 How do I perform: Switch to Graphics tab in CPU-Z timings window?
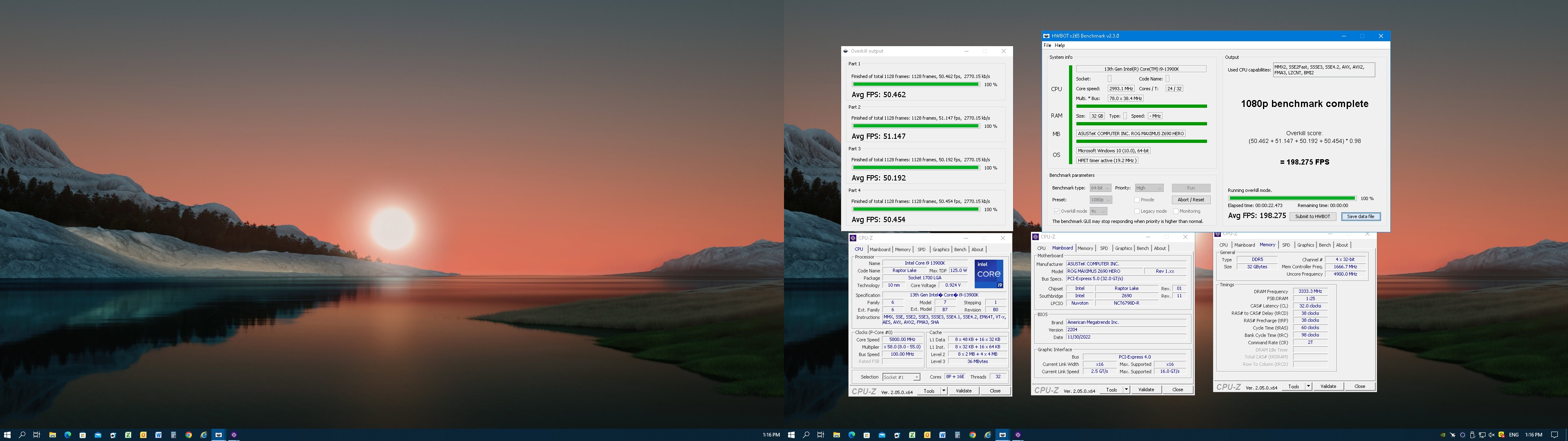pos(1306,245)
